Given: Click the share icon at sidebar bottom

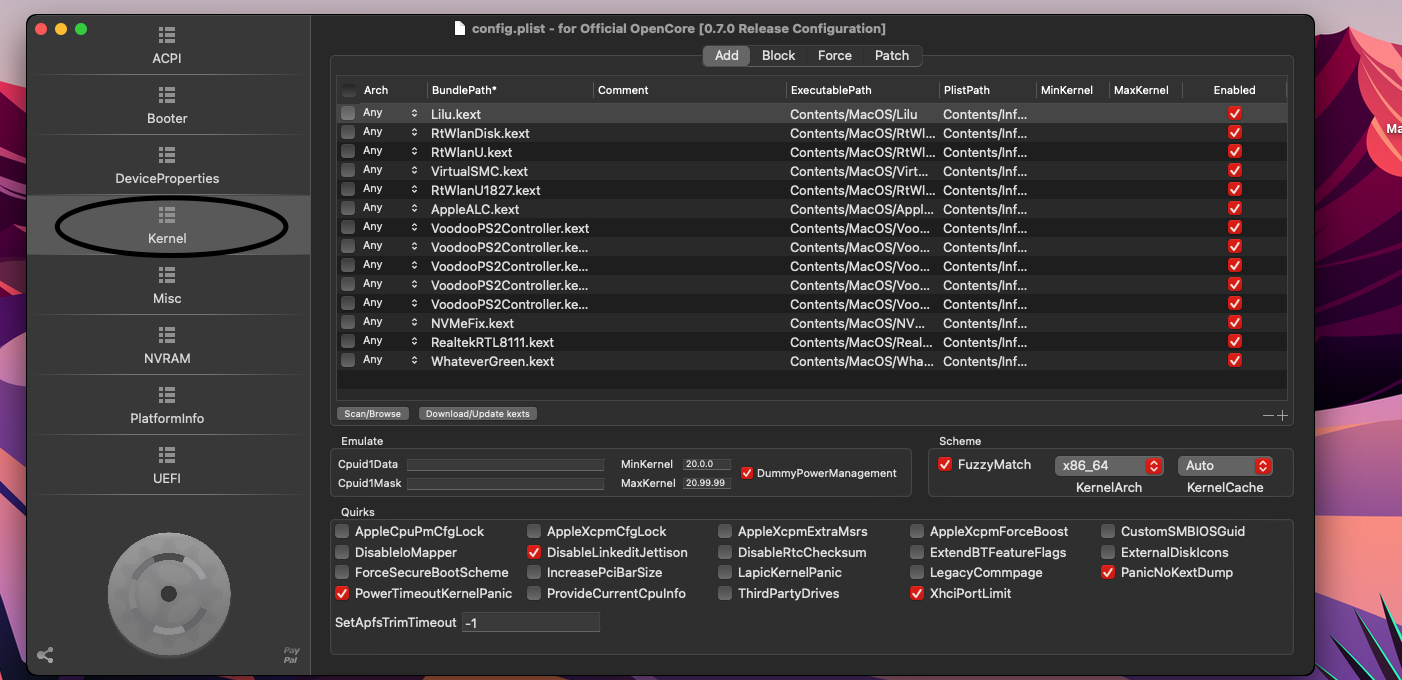Looking at the screenshot, I should click(x=45, y=656).
